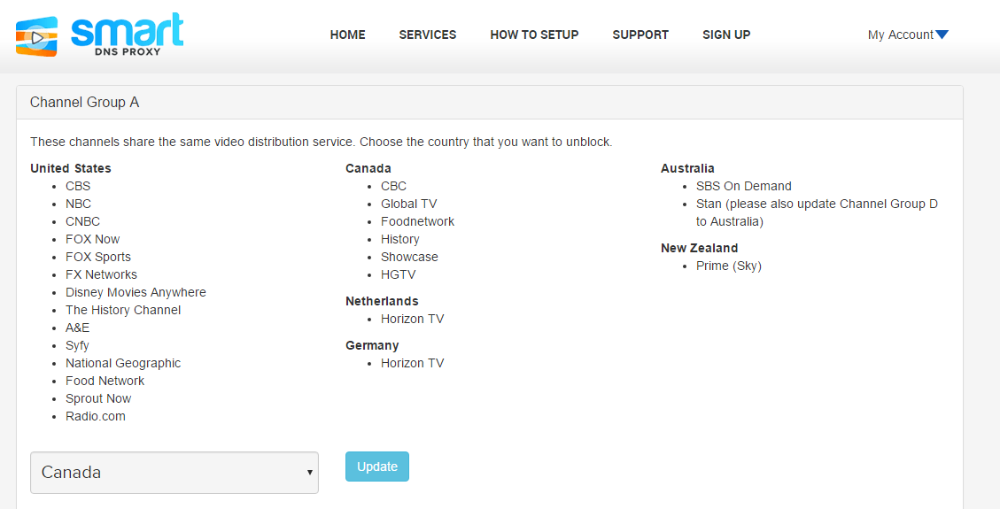Click the CBC entry

pos(393,186)
